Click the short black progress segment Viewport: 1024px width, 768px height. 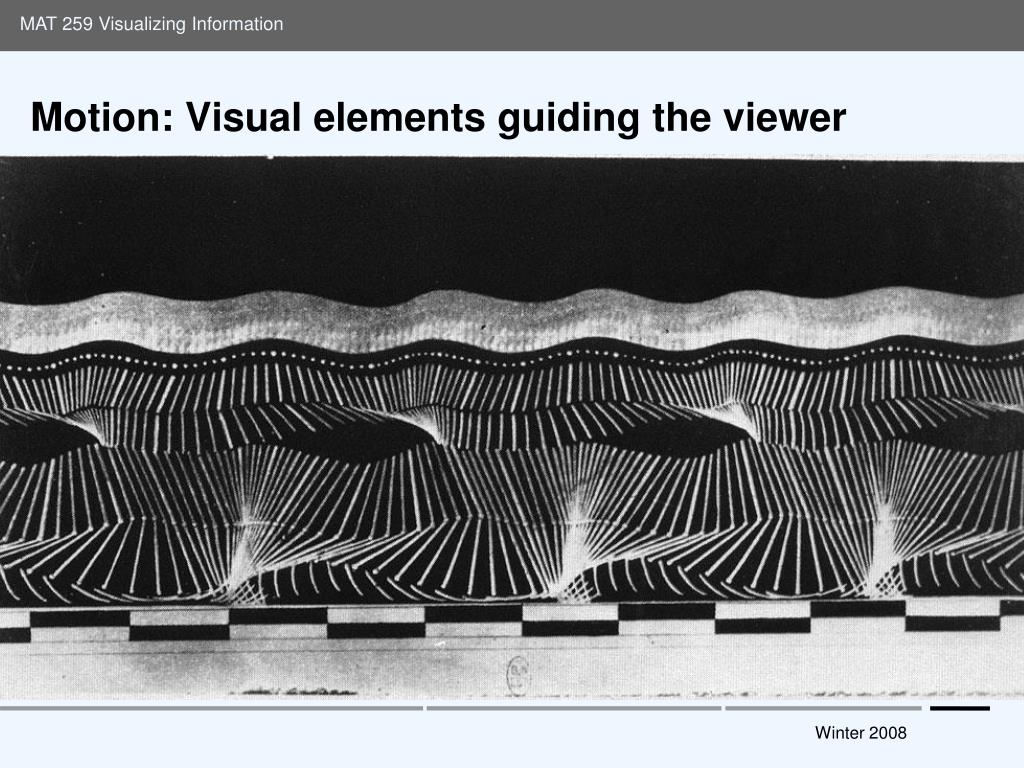[x=960, y=708]
